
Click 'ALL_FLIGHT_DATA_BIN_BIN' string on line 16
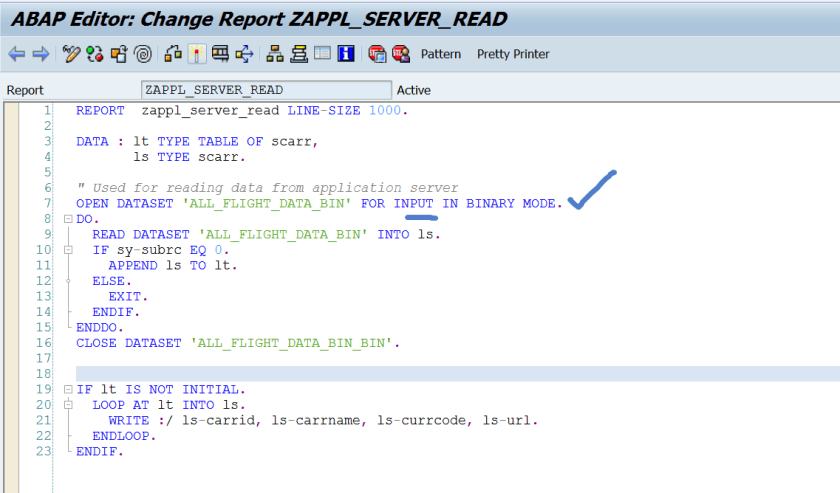[292, 343]
